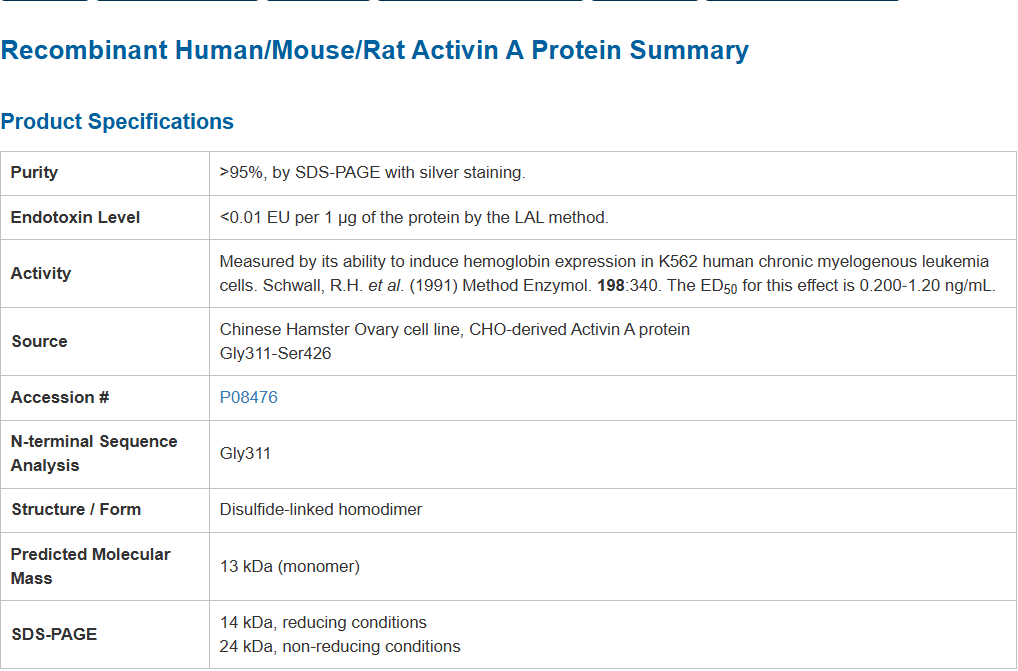Click the Accession # row label

pos(60,397)
